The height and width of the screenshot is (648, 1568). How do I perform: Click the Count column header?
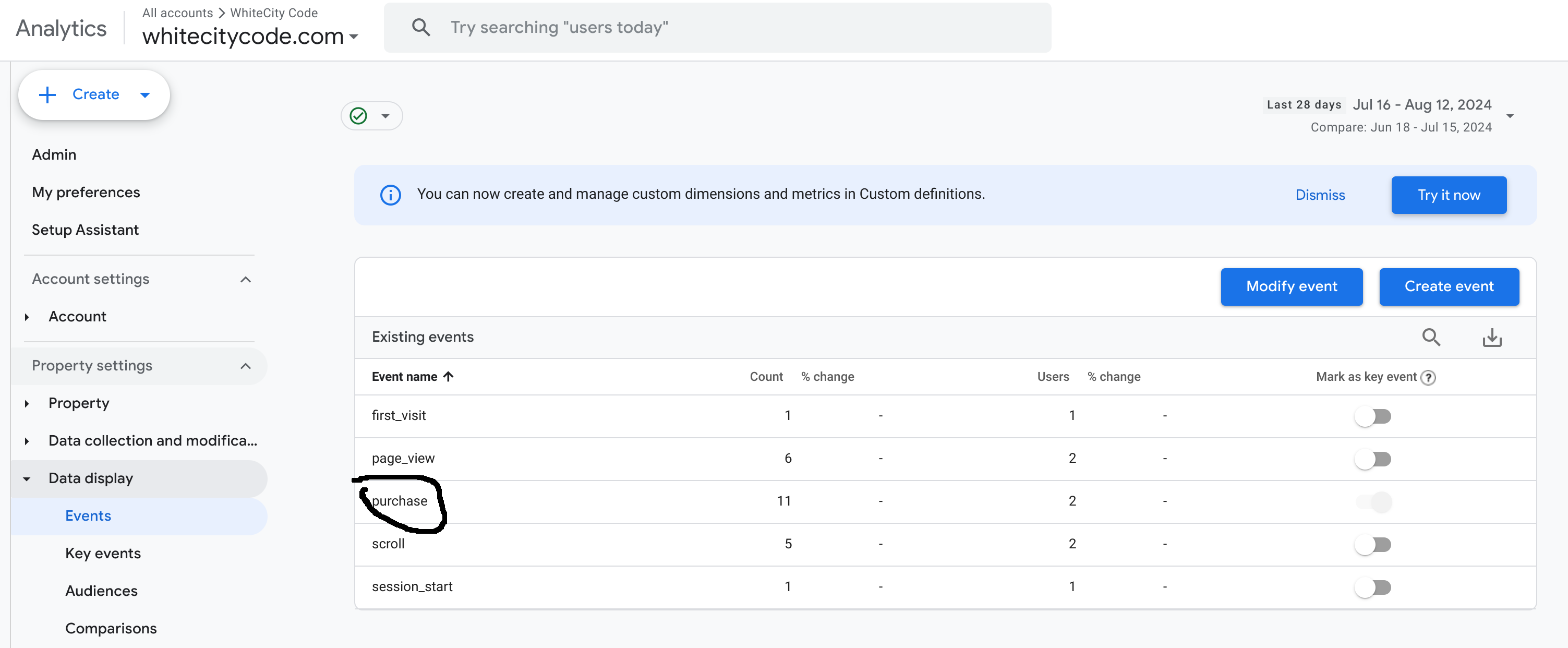(x=766, y=376)
